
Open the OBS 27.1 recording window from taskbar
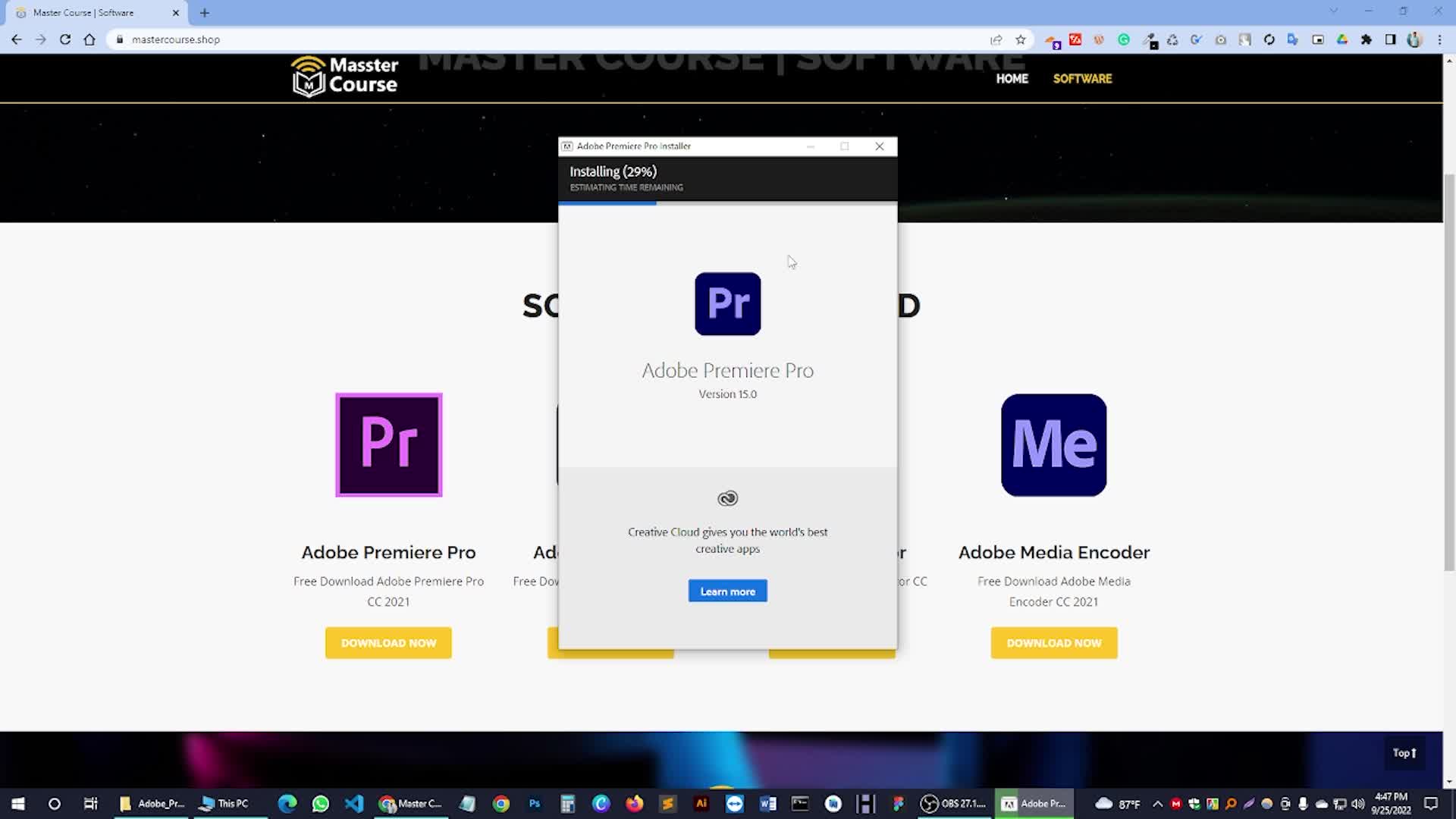(952, 804)
